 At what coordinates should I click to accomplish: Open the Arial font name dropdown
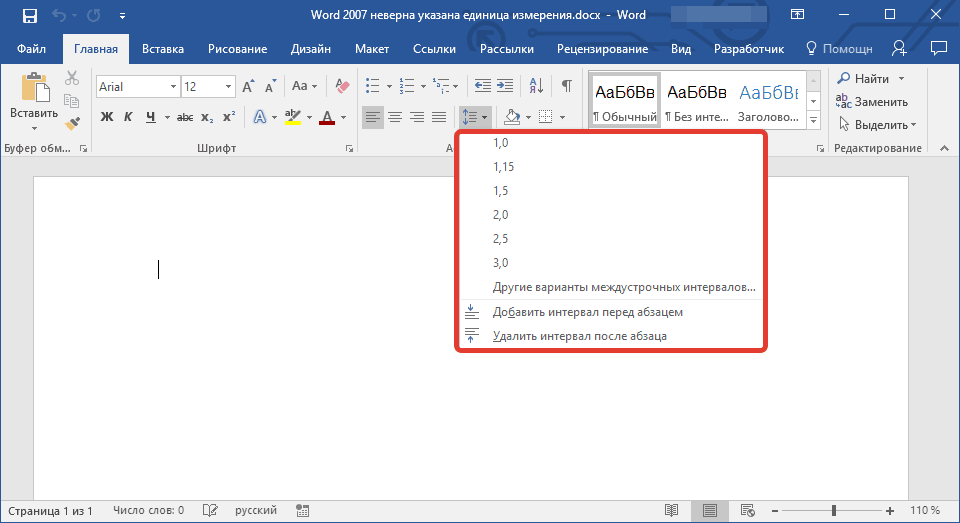point(173,86)
